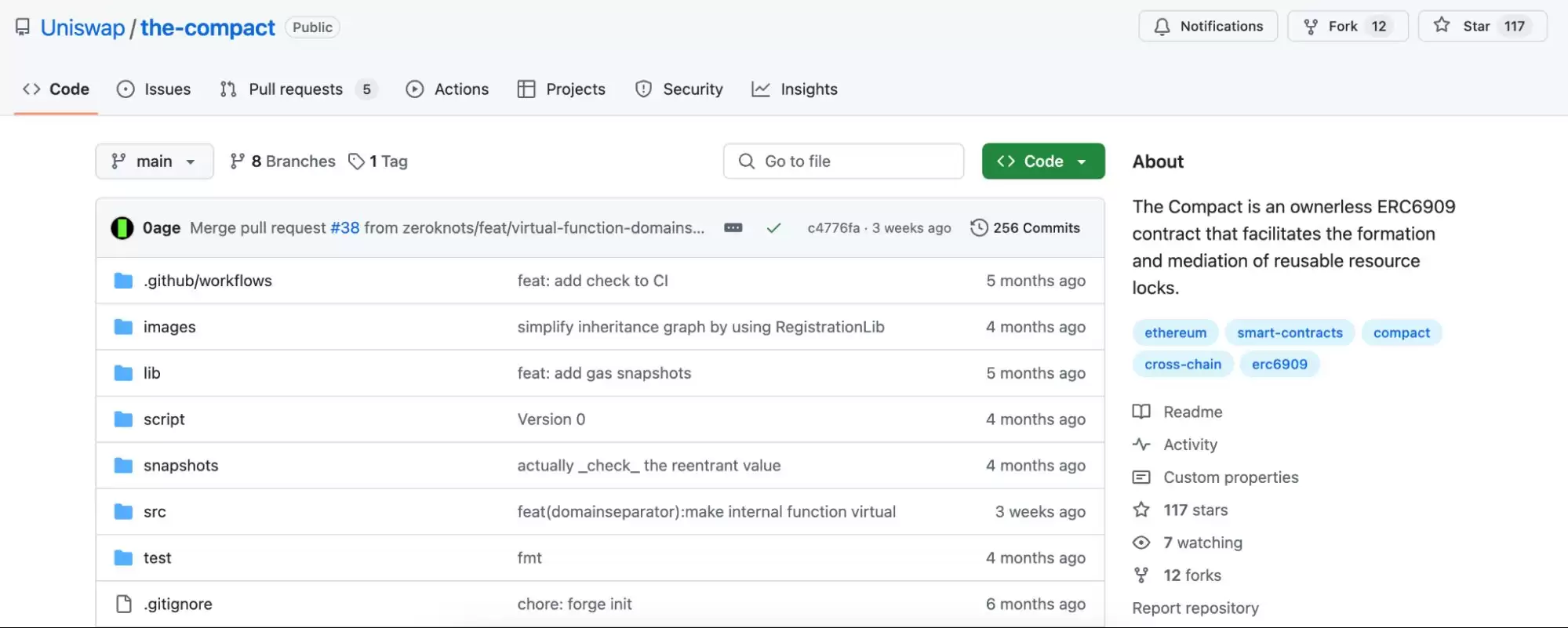The height and width of the screenshot is (628, 1568).
Task: Open the src folder
Action: click(155, 512)
